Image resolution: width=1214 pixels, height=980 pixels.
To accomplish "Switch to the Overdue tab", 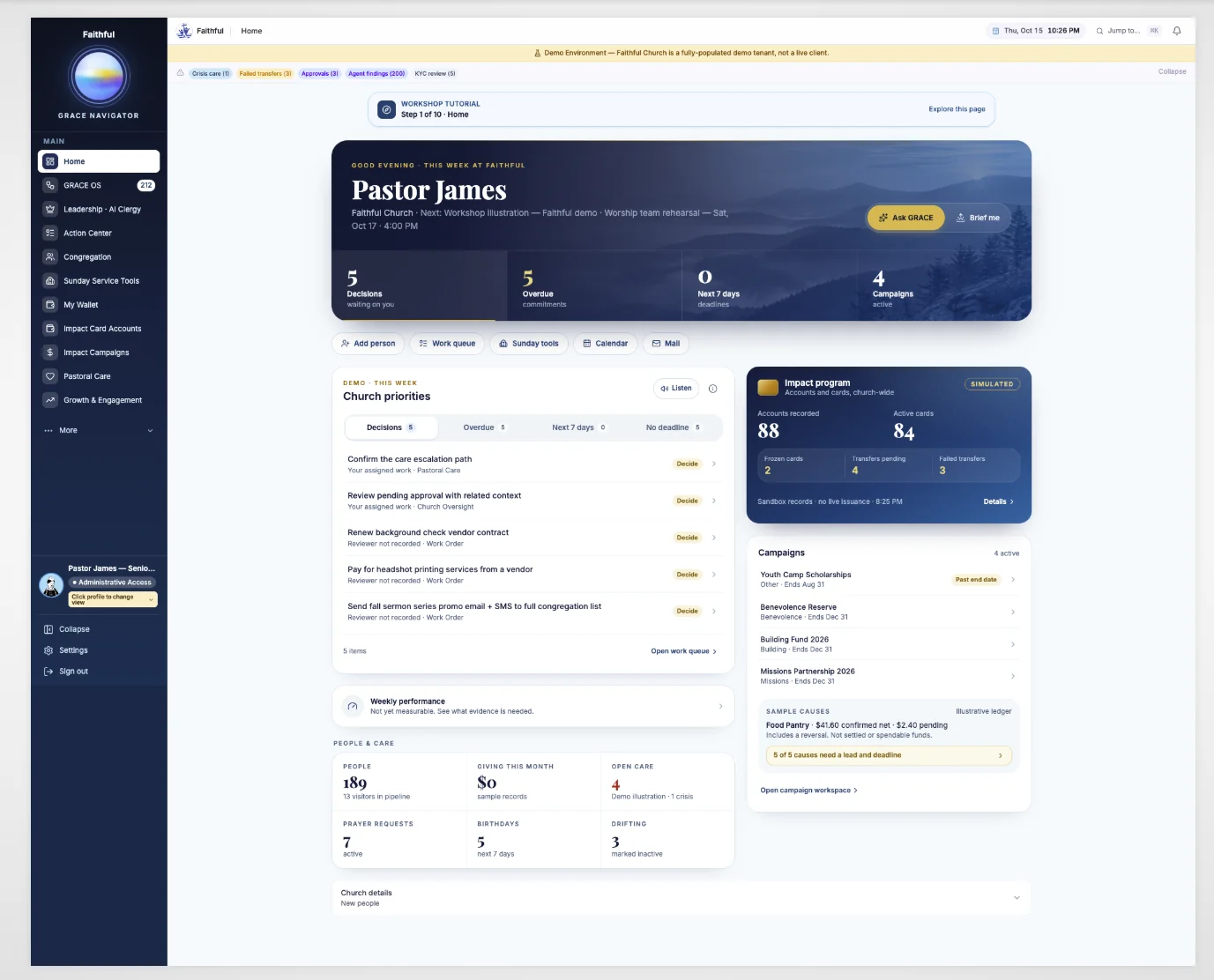I will tap(485, 427).
